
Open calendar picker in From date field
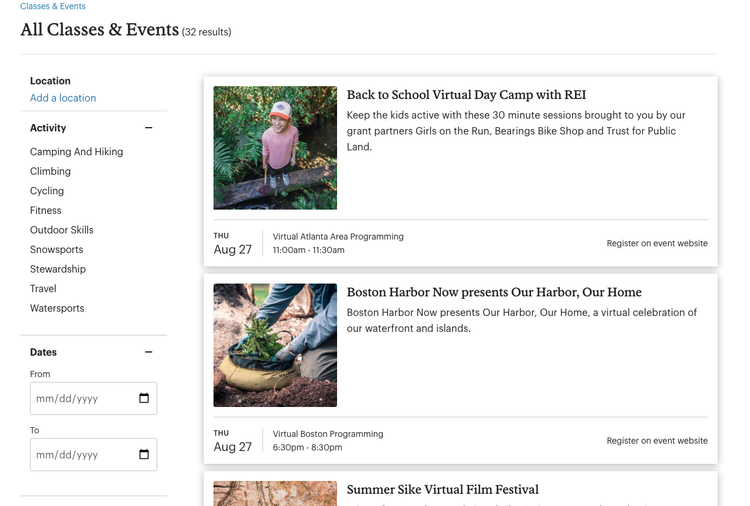144,398
